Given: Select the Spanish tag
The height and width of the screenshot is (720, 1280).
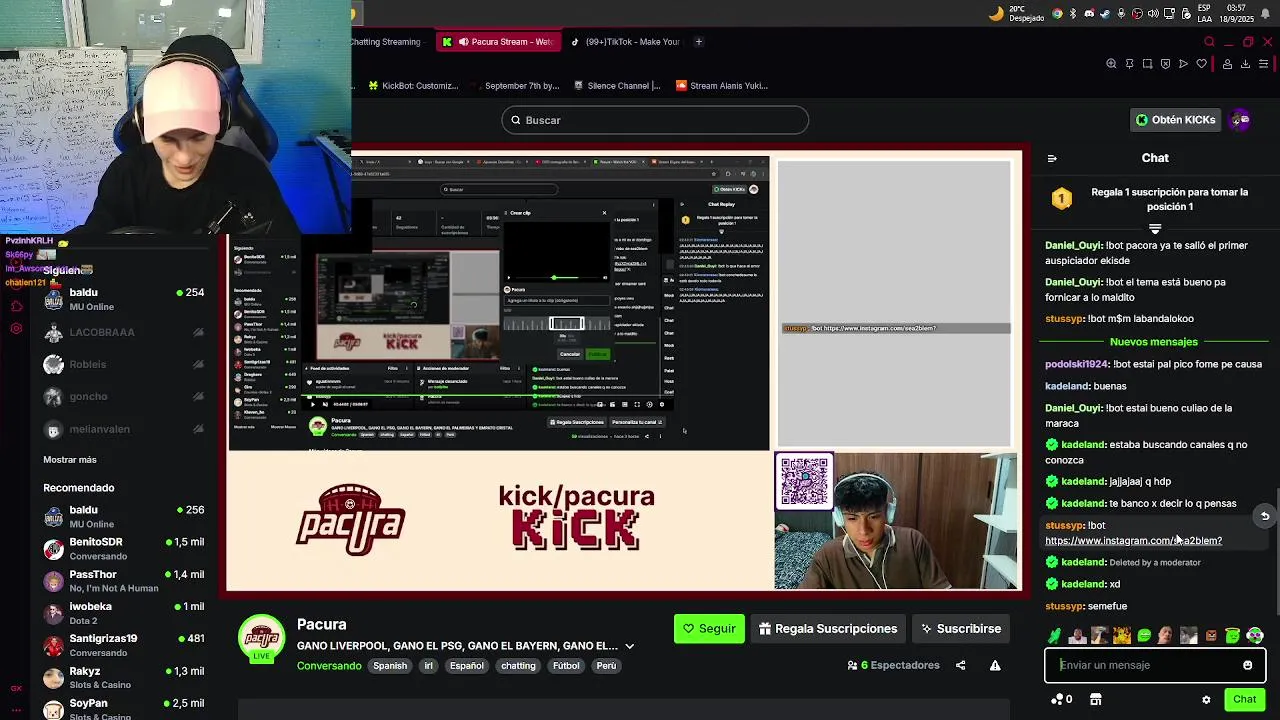Looking at the screenshot, I should pos(390,666).
